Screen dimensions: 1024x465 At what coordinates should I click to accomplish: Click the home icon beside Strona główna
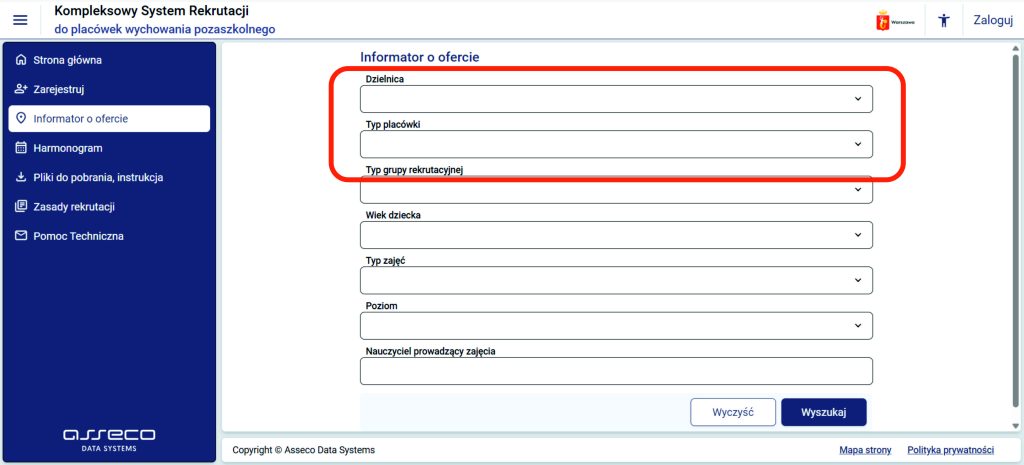20,60
